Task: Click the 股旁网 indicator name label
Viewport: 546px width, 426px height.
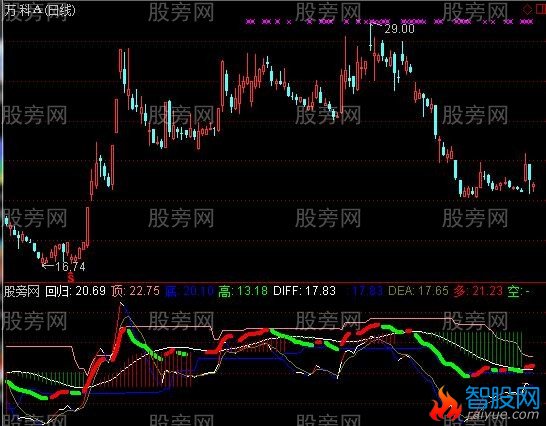Action: point(22,291)
